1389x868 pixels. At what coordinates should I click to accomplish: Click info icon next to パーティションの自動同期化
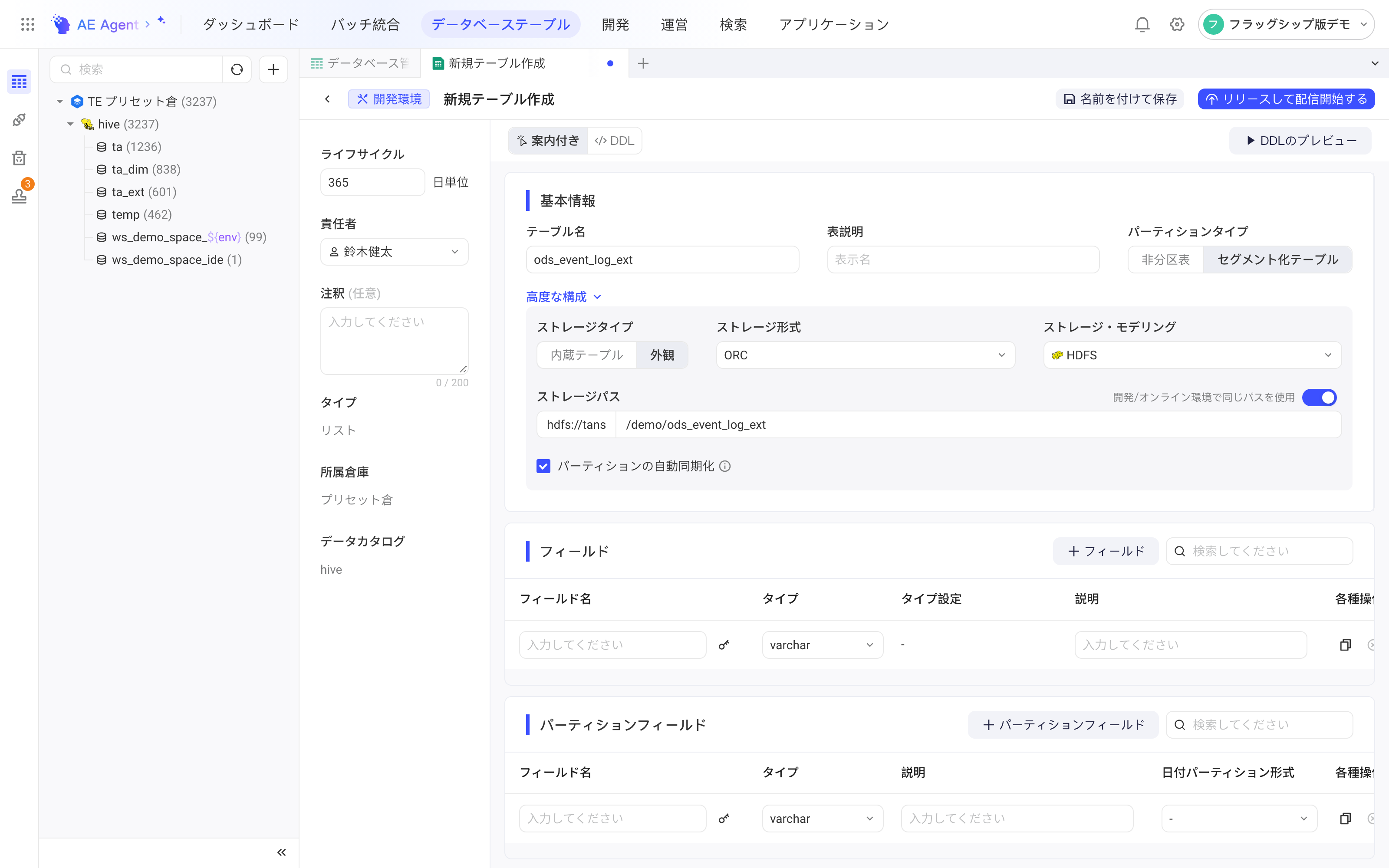click(x=725, y=466)
